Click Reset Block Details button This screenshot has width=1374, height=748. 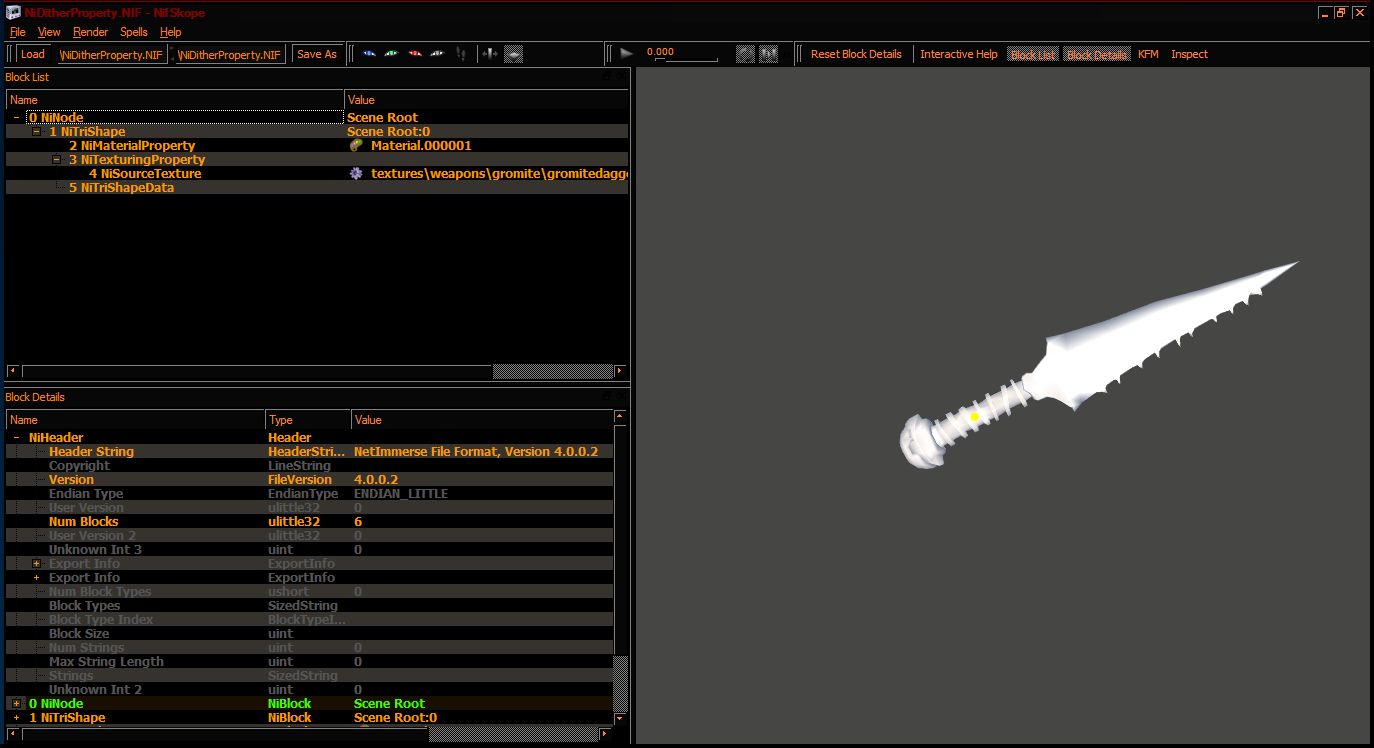856,54
